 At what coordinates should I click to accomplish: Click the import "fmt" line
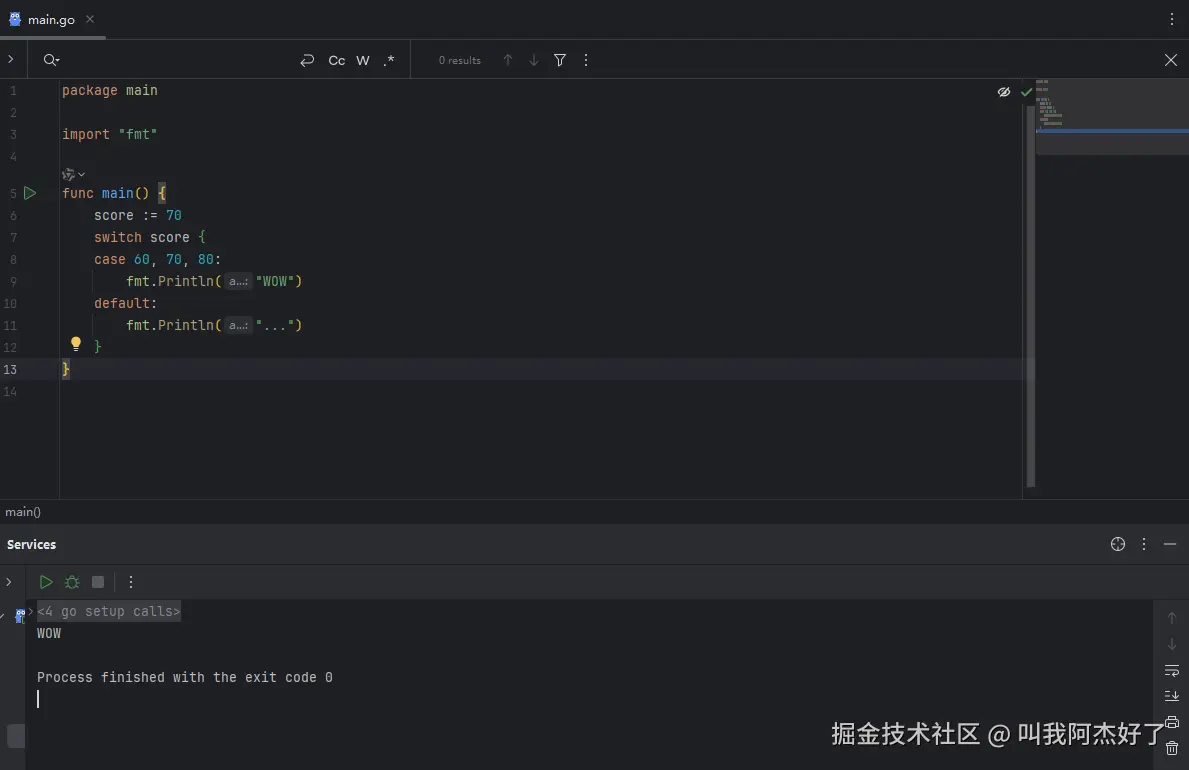tap(110, 134)
